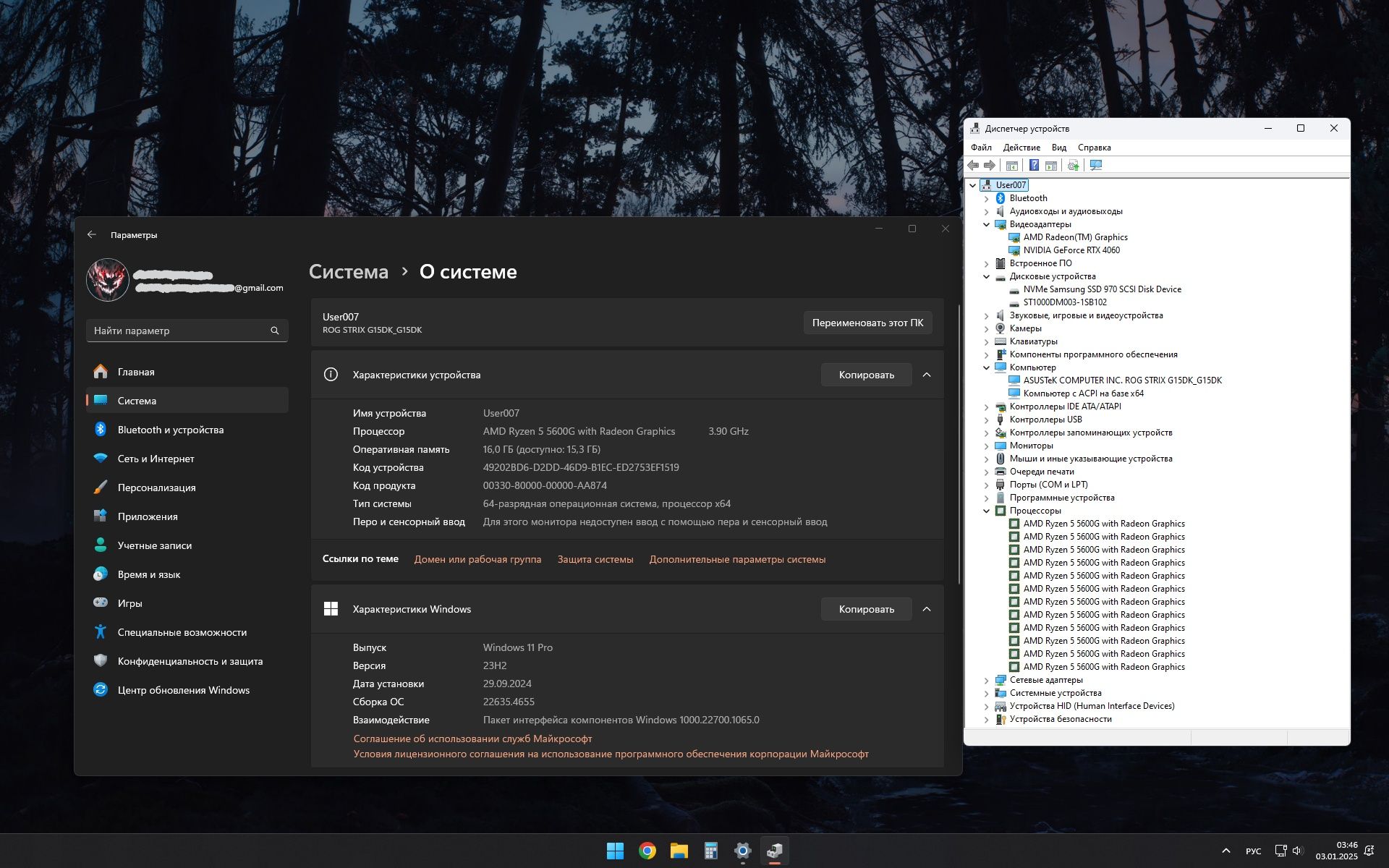The width and height of the screenshot is (1389, 868).
Task: Open Защита системы link
Action: [x=595, y=559]
